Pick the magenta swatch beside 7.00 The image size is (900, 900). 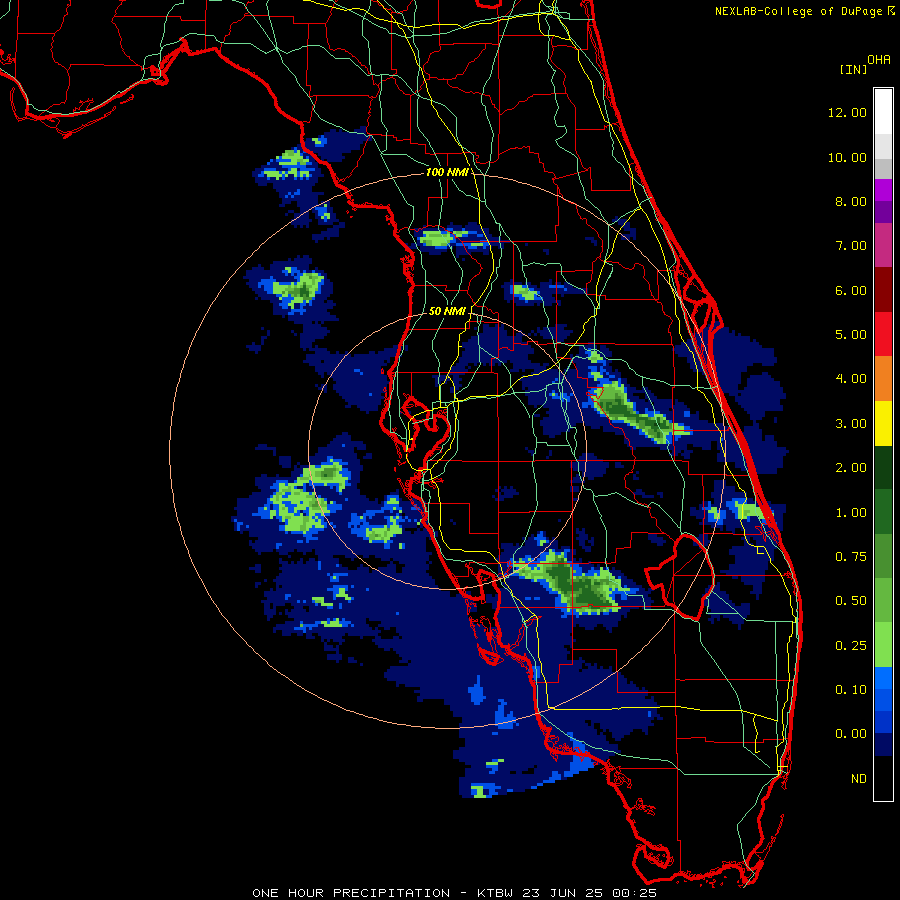883,245
